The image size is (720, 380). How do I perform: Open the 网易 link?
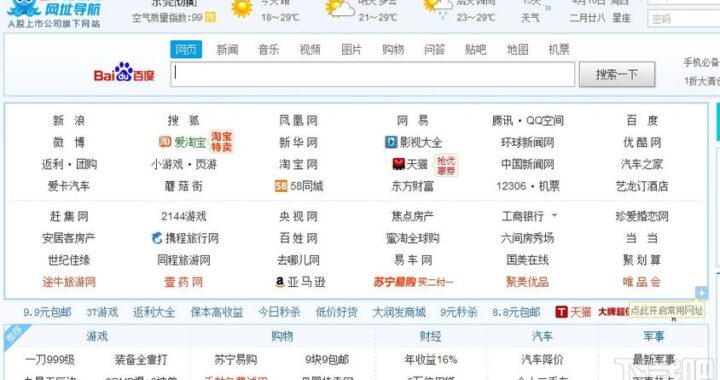413,120
